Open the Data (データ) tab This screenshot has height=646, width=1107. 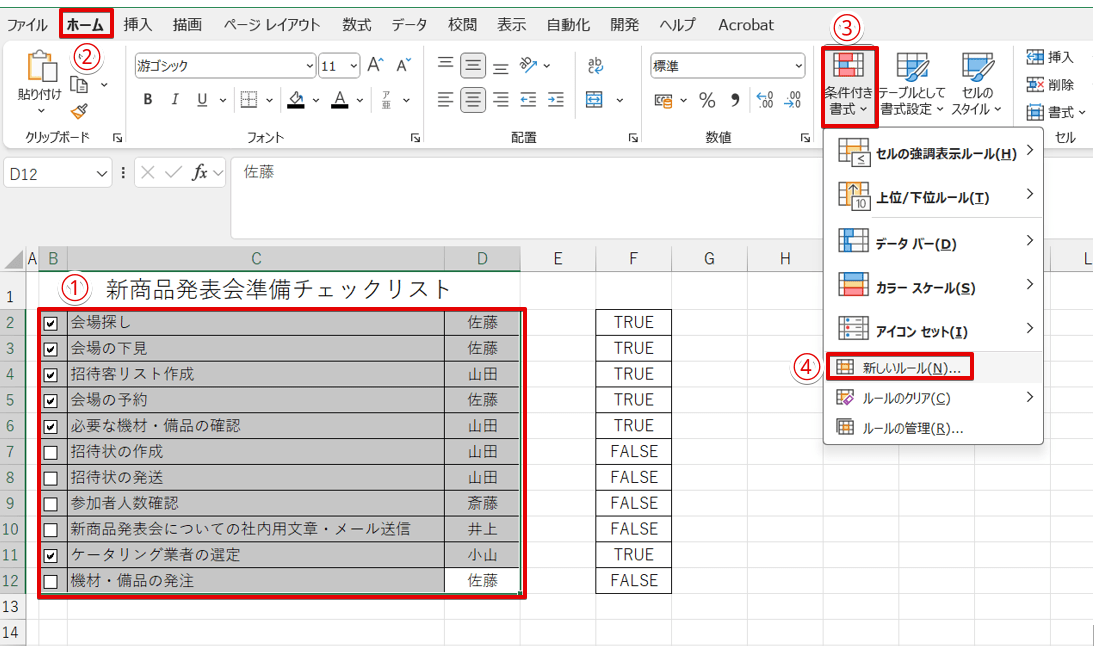(409, 25)
